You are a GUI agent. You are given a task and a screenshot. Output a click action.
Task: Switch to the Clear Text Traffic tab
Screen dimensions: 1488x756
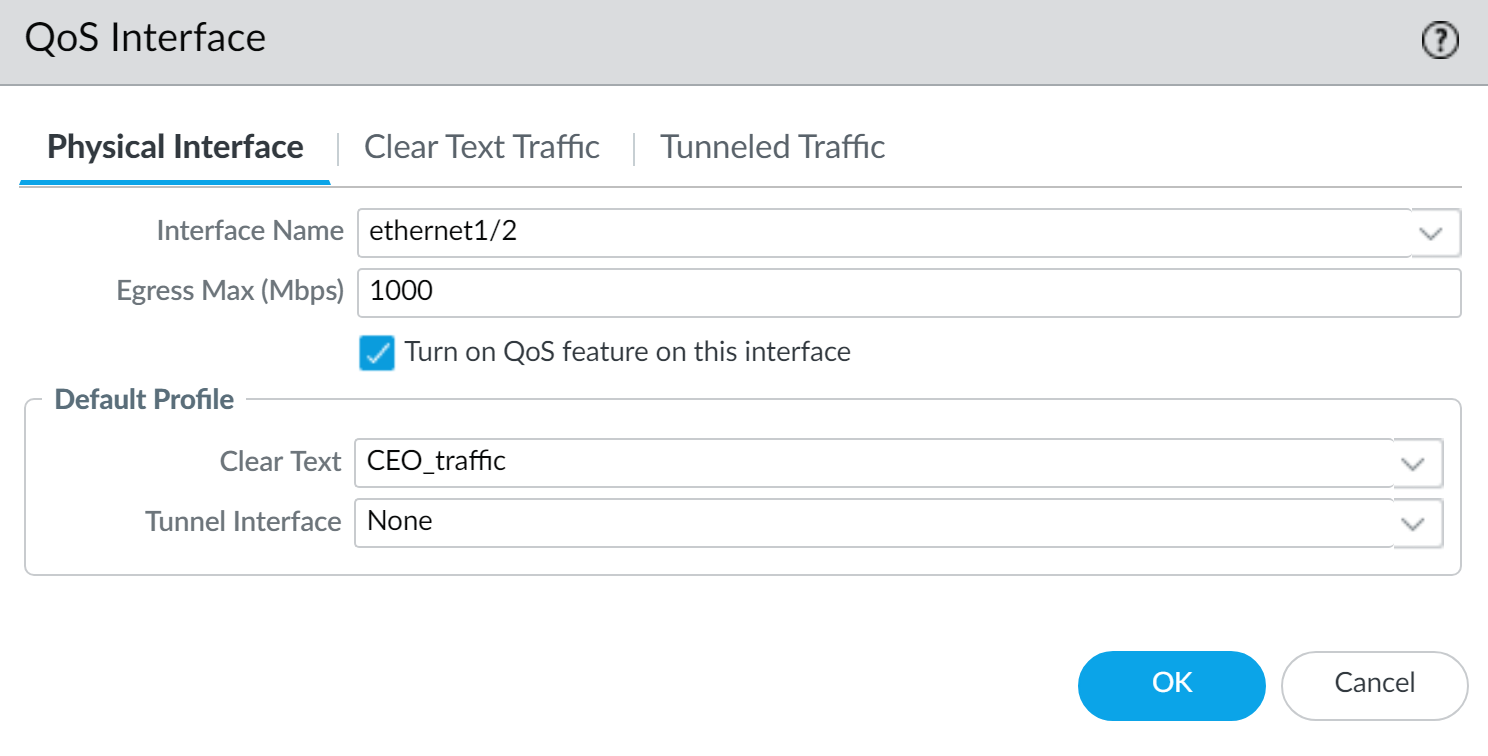coord(482,147)
